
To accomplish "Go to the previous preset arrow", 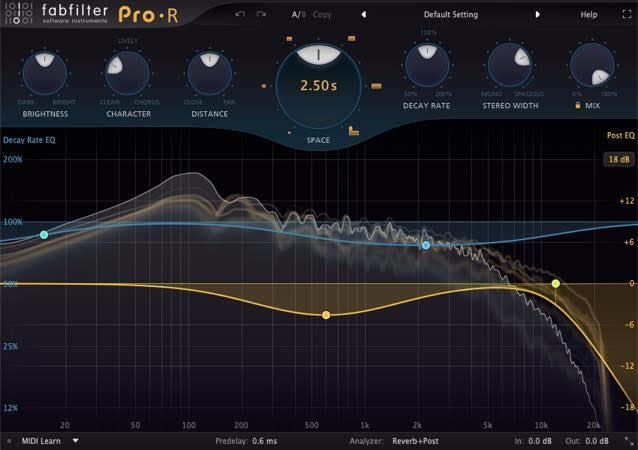I will (364, 15).
